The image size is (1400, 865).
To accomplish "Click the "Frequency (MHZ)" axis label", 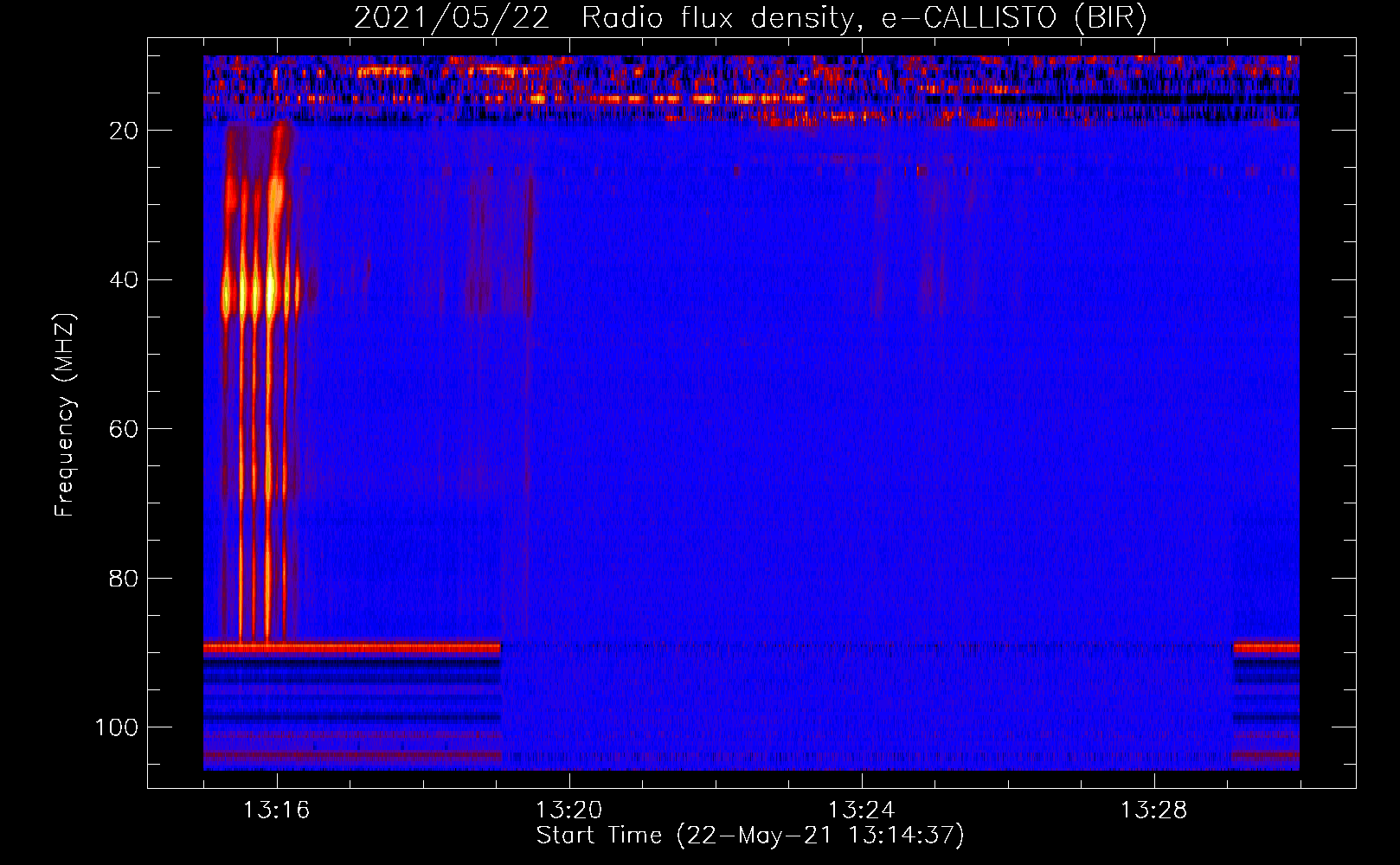I will 65,415.
